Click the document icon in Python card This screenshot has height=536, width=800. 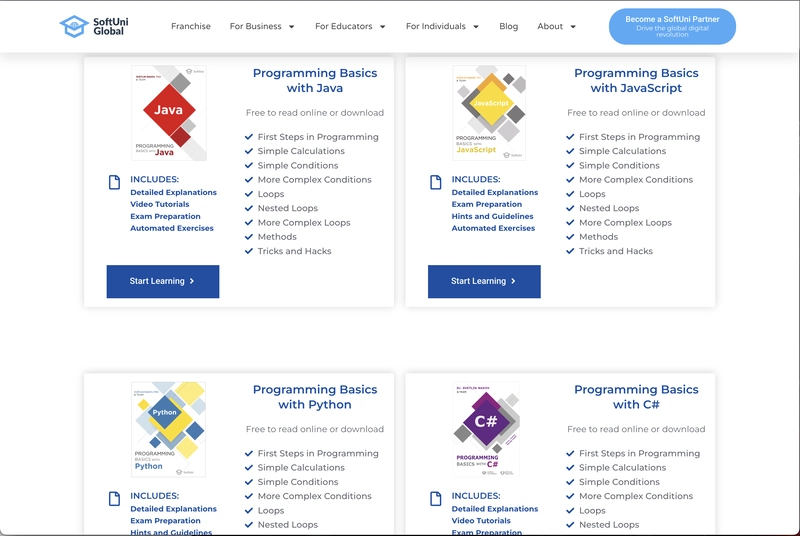[115, 498]
